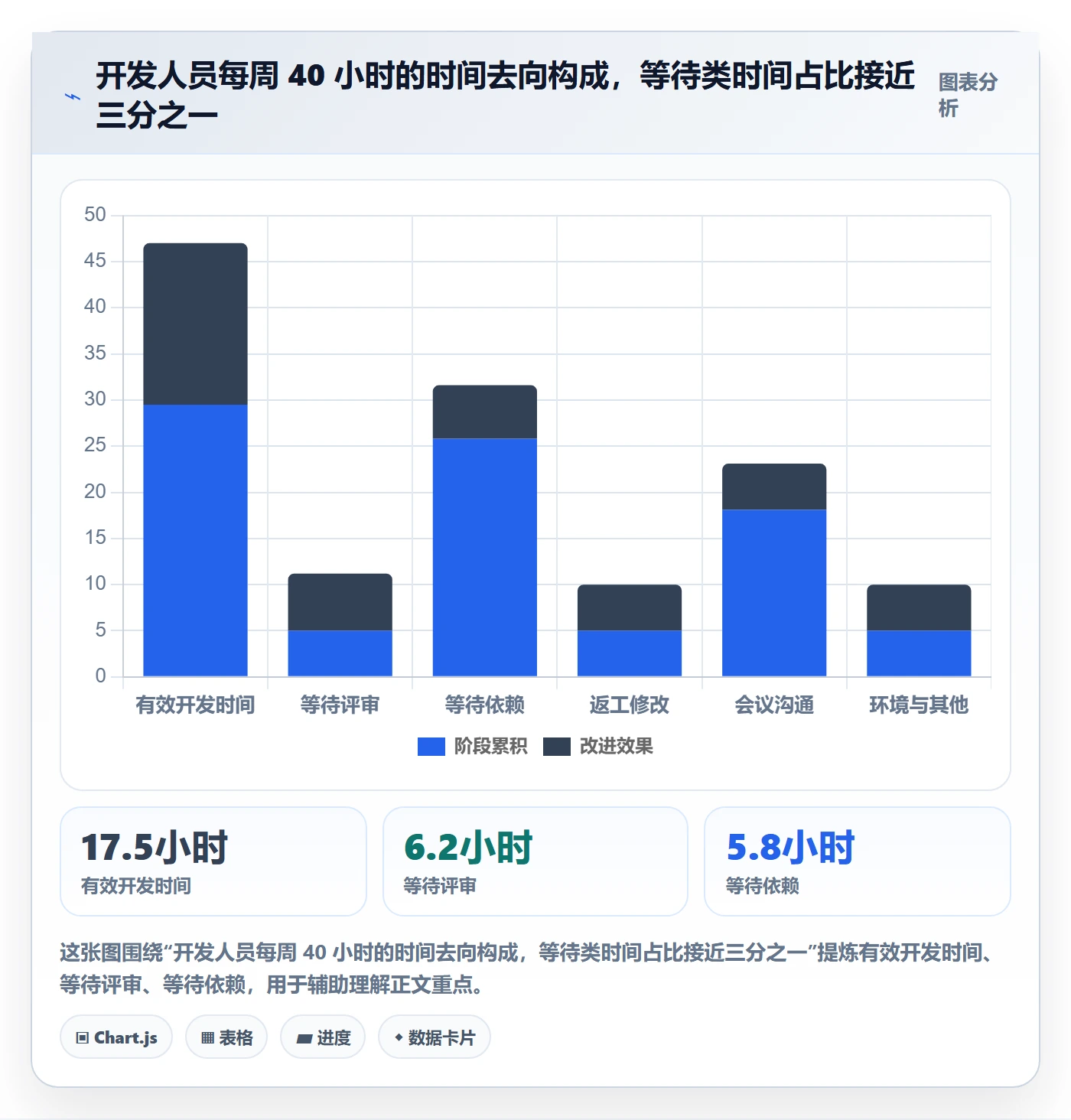Open the 5.8小时 等待依赖 stat card
This screenshot has width=1071, height=1120.
(x=858, y=861)
